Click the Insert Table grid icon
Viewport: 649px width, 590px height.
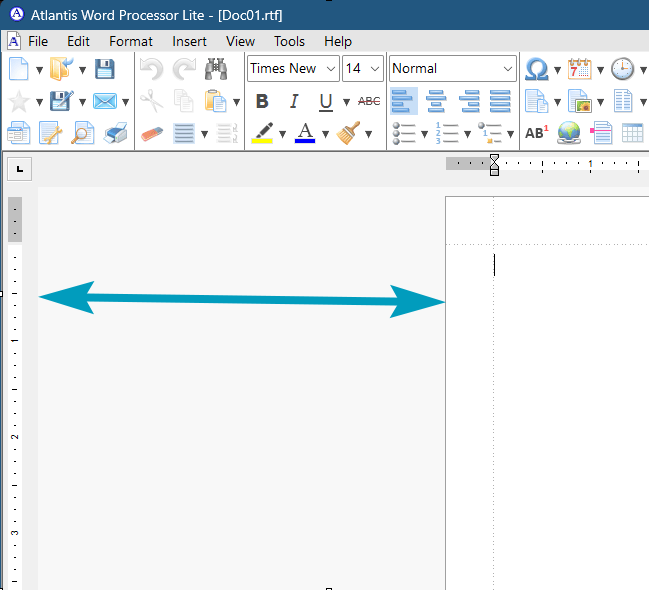coord(632,133)
